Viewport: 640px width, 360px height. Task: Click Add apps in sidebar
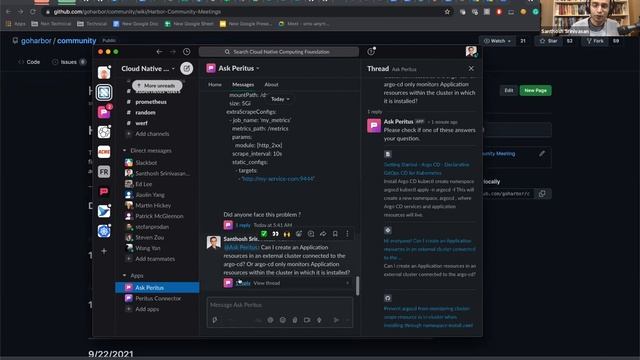point(147,309)
